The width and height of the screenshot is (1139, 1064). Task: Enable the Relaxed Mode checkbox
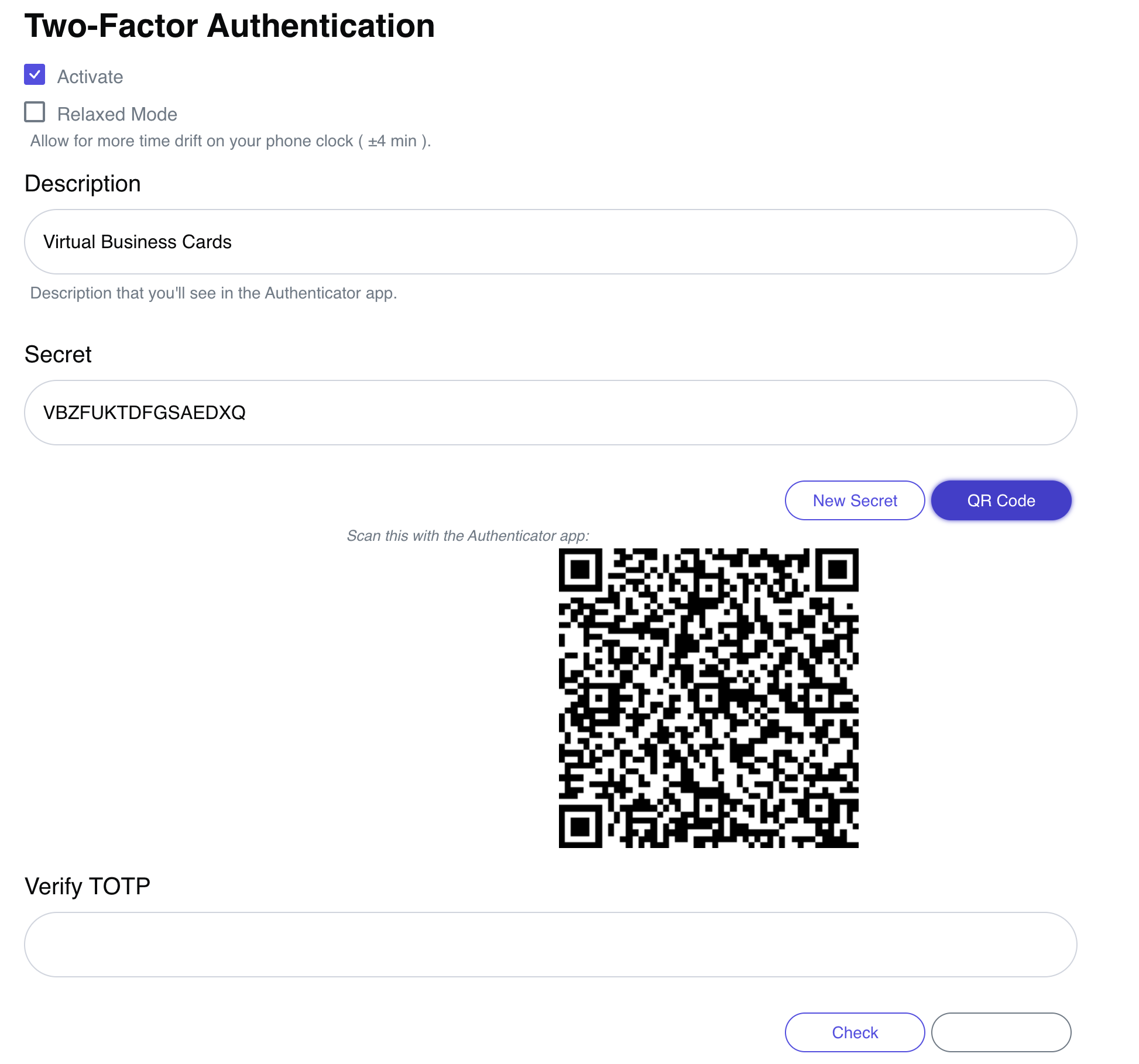(35, 112)
